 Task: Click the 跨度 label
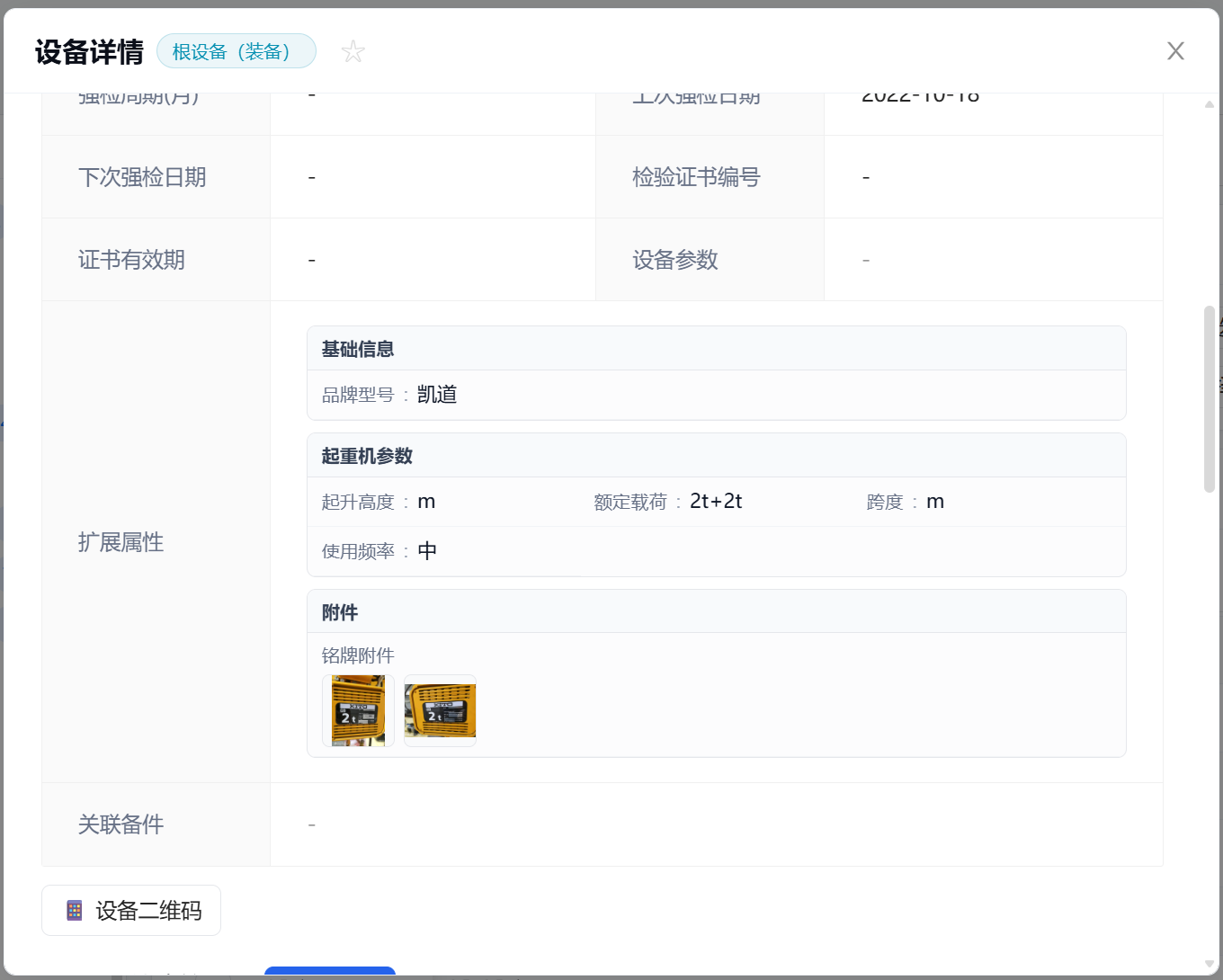885,502
